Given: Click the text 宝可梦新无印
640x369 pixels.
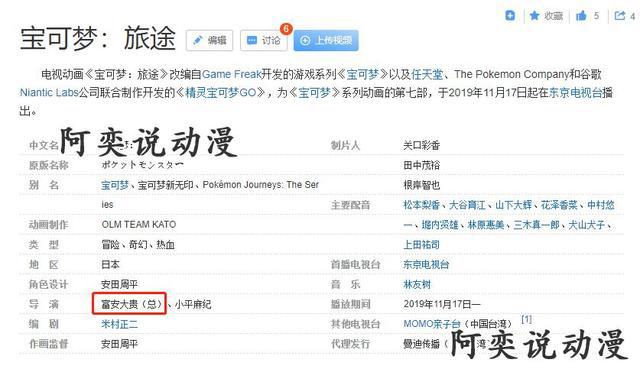Looking at the screenshot, I should (165, 185).
